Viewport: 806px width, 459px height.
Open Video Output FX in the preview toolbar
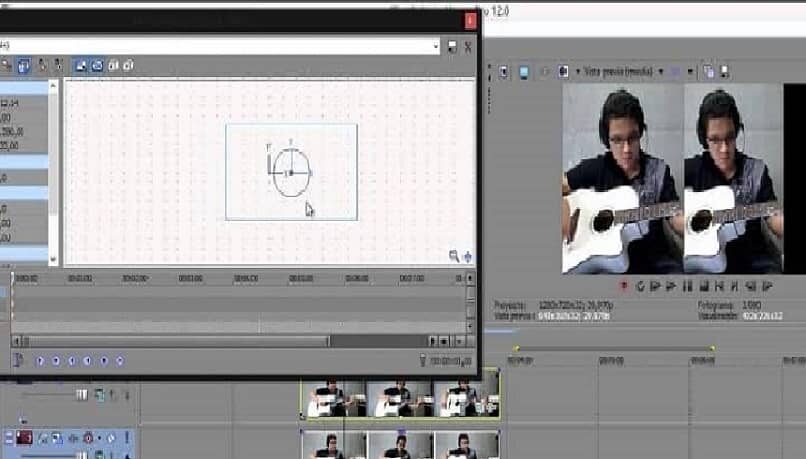coord(544,72)
